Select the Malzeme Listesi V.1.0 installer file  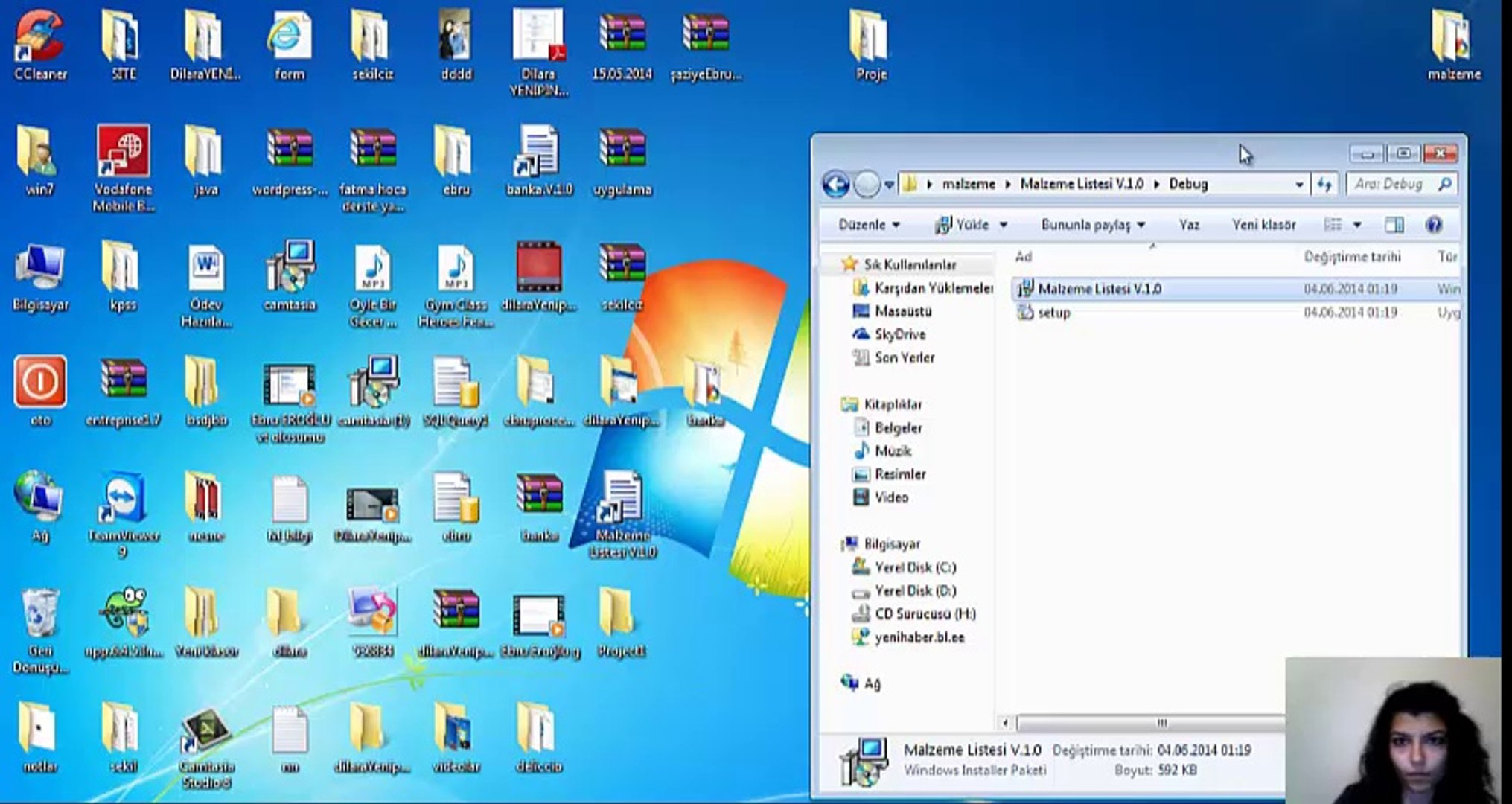coord(1236,289)
